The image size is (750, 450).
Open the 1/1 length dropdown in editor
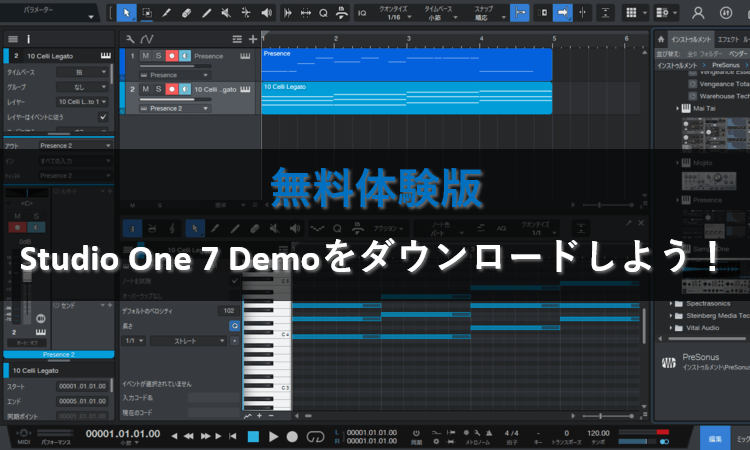pos(134,341)
